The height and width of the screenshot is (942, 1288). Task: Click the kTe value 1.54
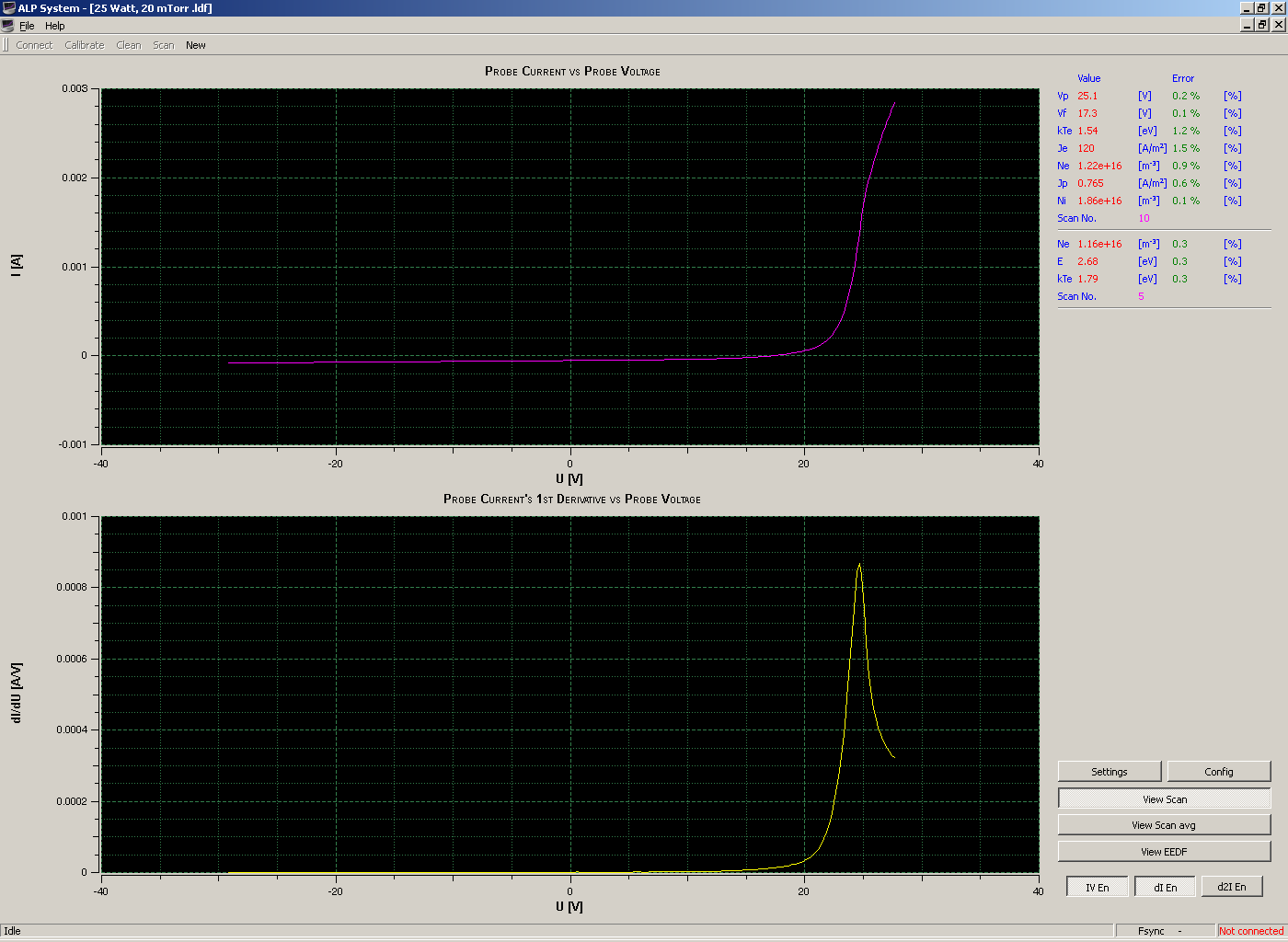(x=1087, y=131)
